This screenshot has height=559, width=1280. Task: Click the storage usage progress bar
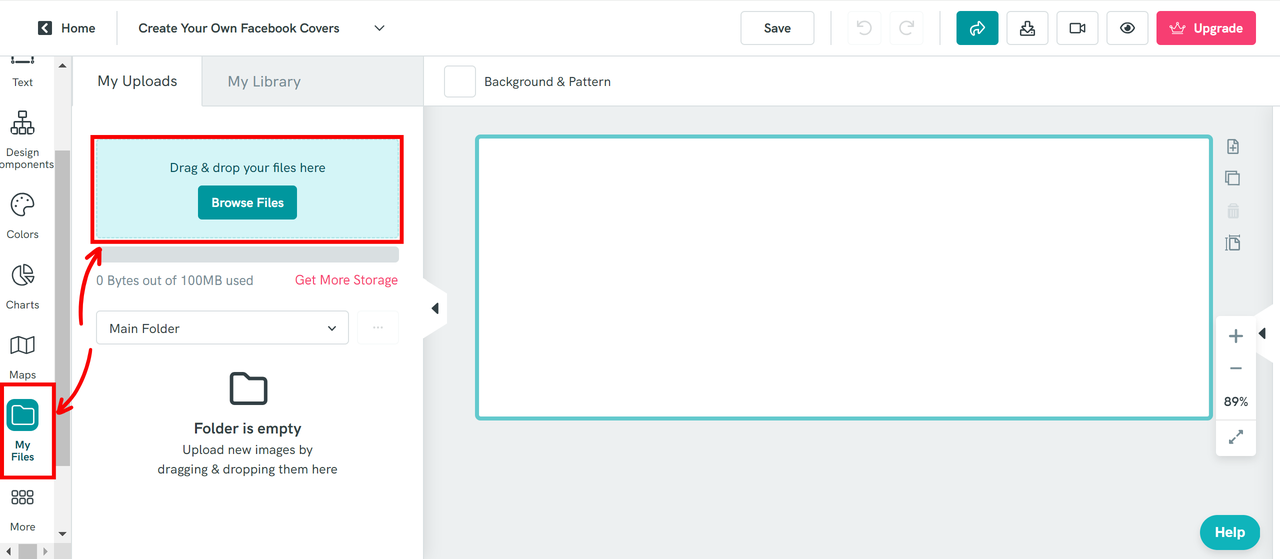(x=247, y=255)
